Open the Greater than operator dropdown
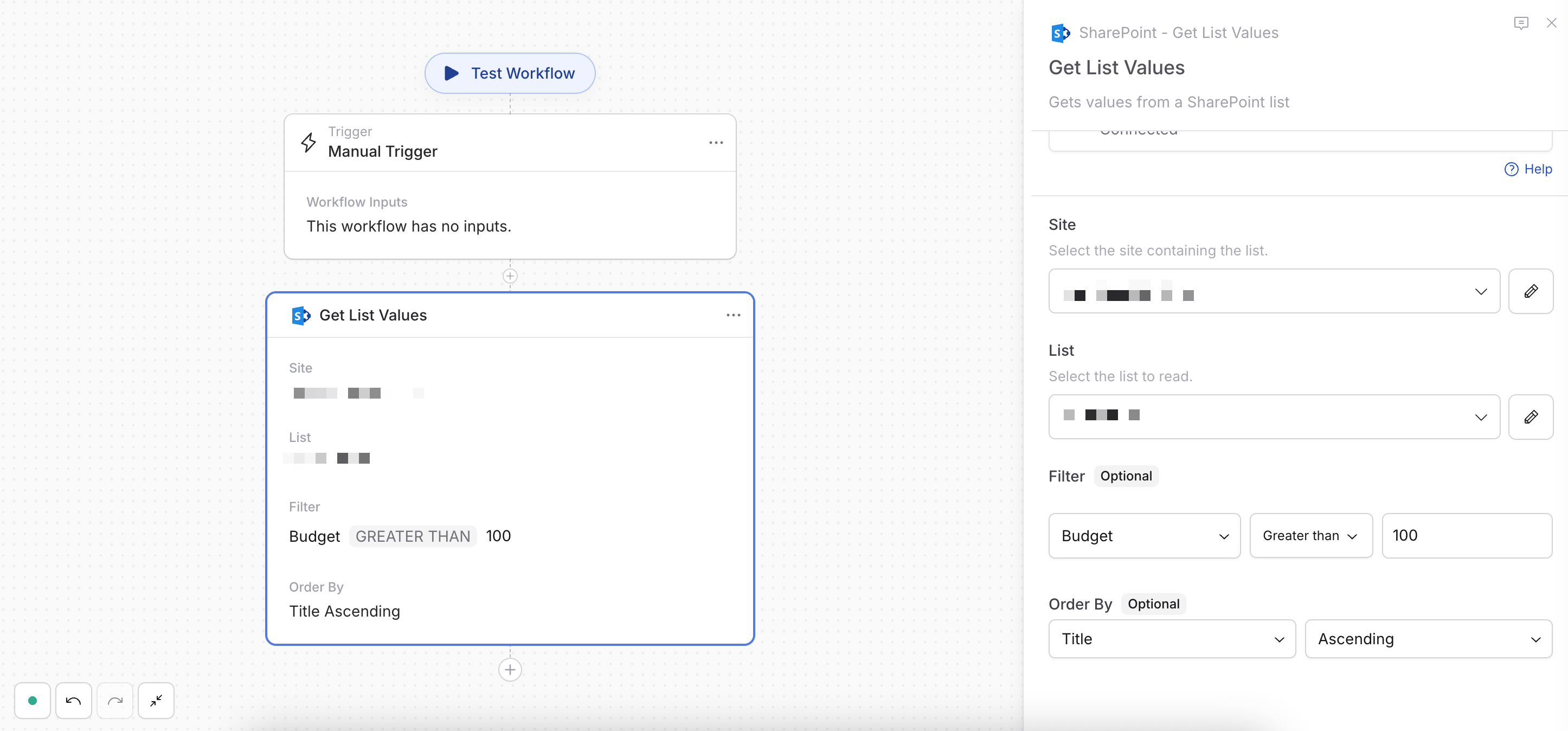The height and width of the screenshot is (731, 1568). coord(1311,536)
